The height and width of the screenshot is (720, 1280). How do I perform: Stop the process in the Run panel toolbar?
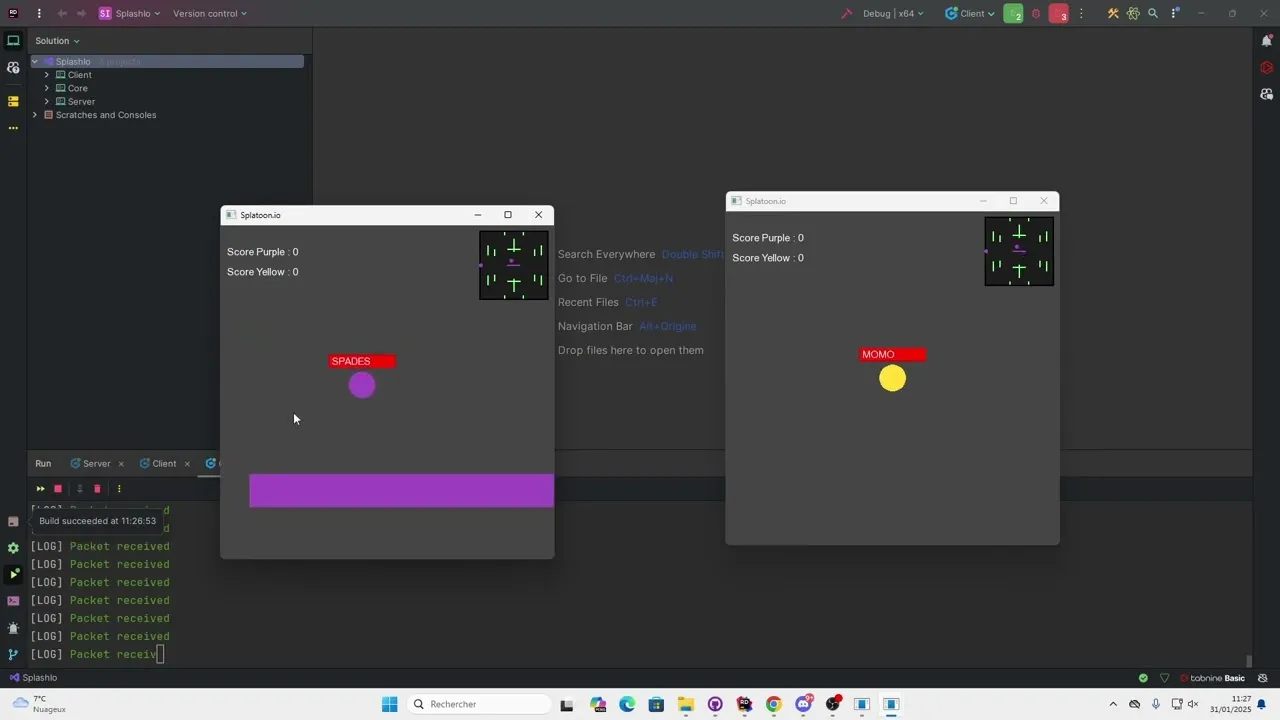58,489
